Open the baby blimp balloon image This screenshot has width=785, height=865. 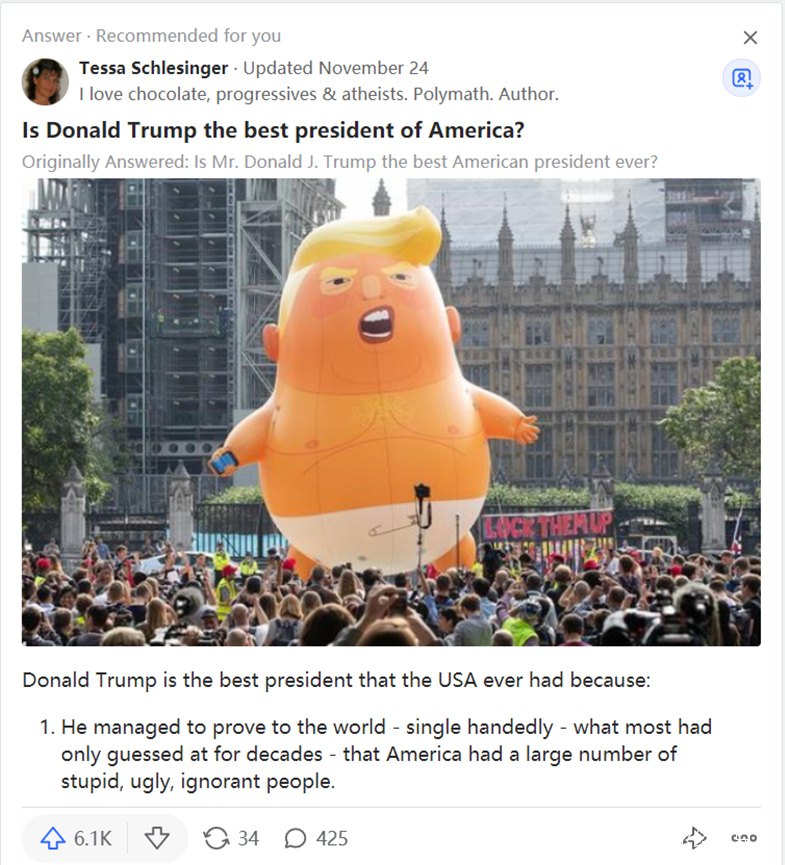391,412
